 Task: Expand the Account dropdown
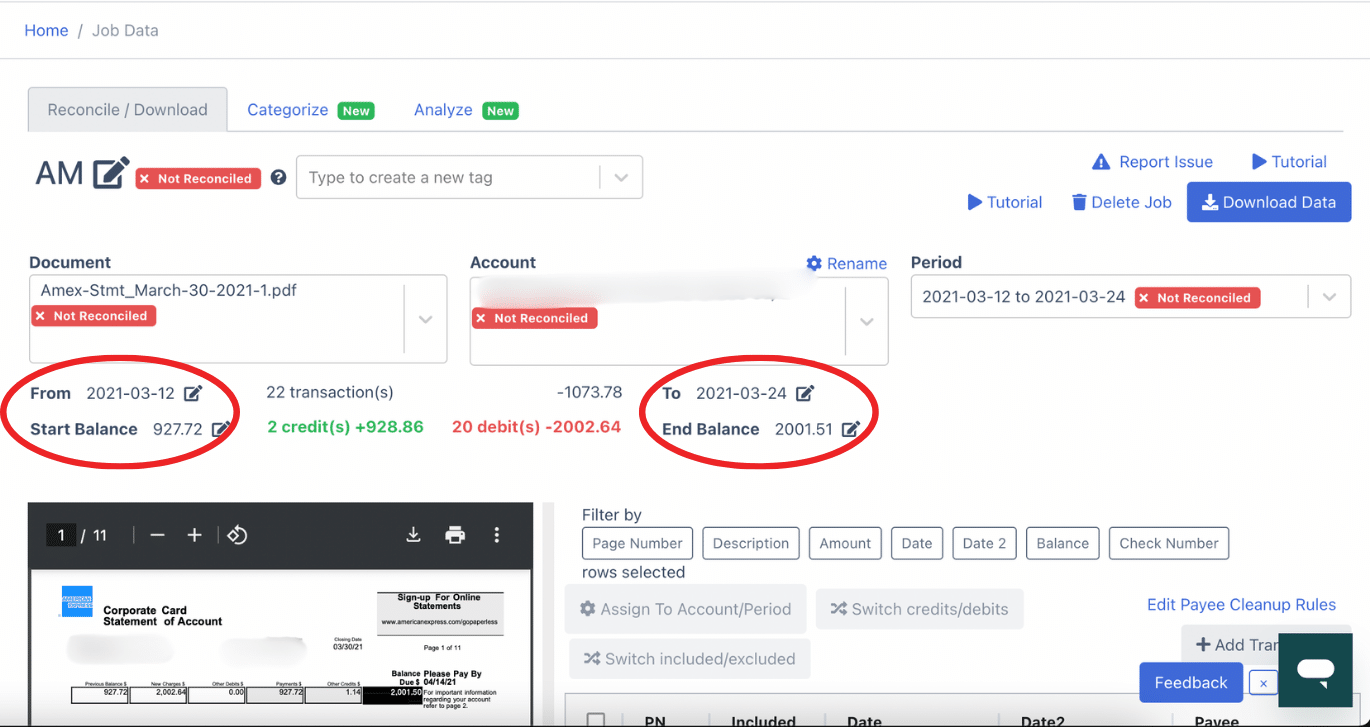click(867, 322)
